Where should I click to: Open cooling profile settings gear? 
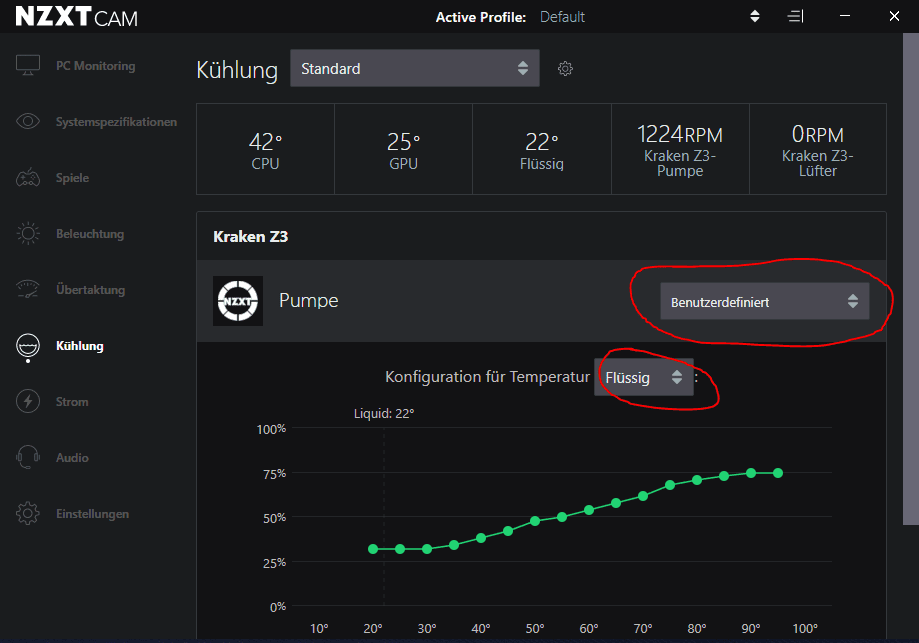[x=565, y=69]
